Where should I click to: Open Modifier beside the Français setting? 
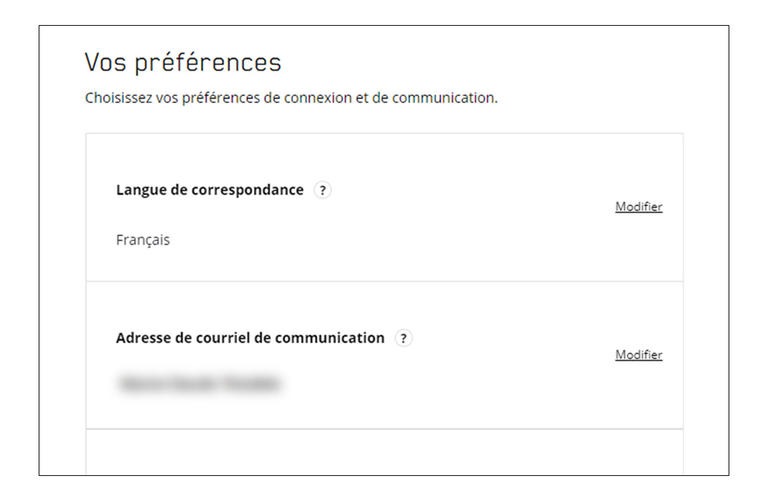tap(639, 207)
